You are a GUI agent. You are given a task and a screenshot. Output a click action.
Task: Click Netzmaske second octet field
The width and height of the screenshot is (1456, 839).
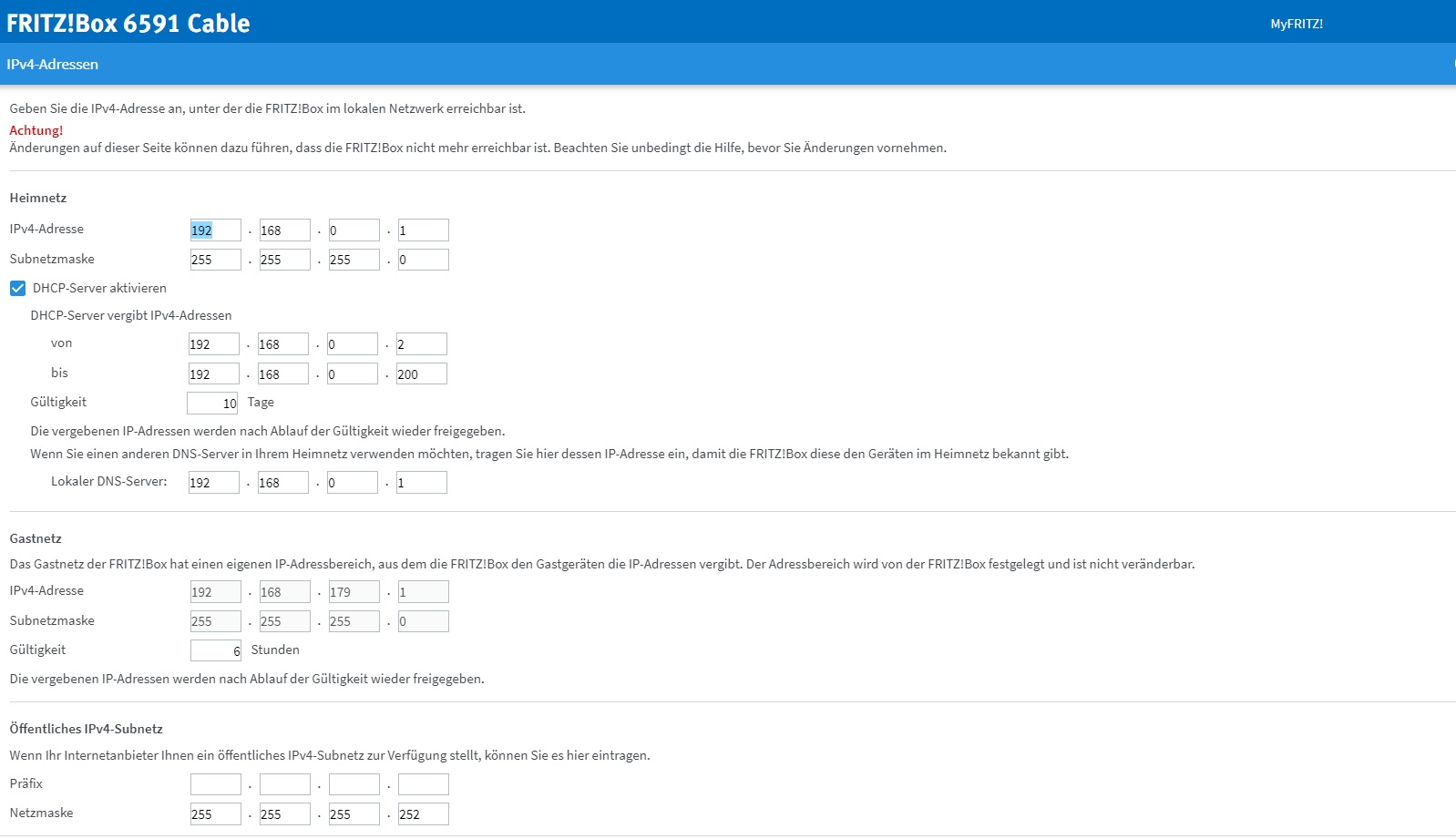[x=285, y=814]
